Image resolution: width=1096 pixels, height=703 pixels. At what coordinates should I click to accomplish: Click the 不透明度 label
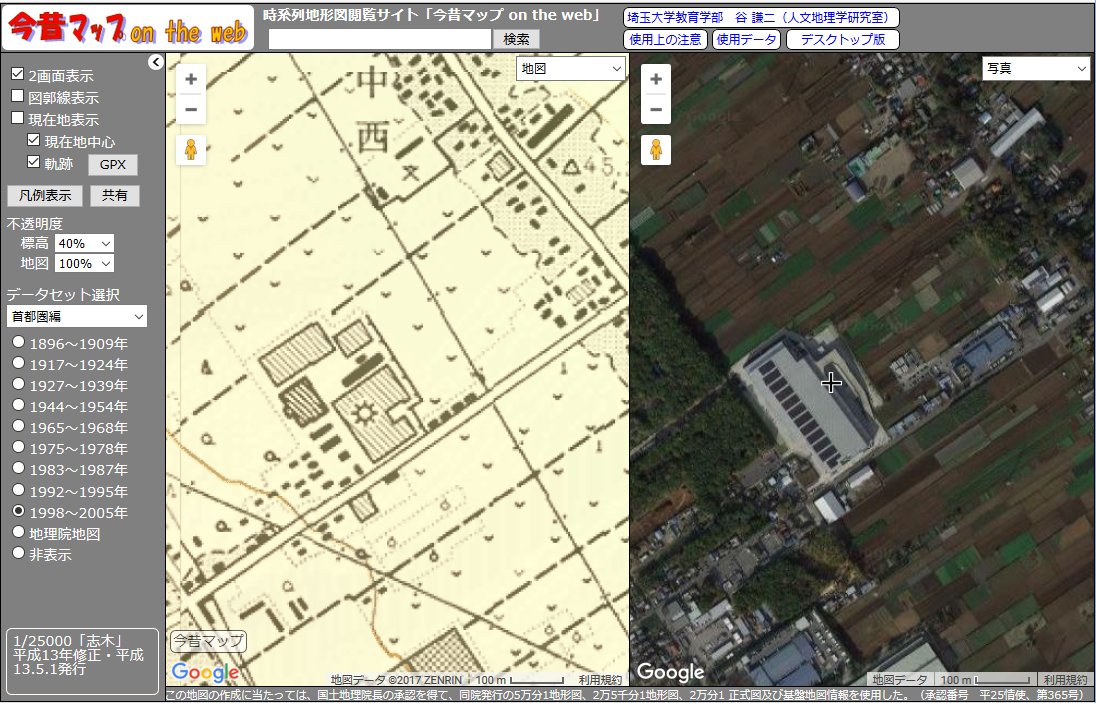point(35,224)
